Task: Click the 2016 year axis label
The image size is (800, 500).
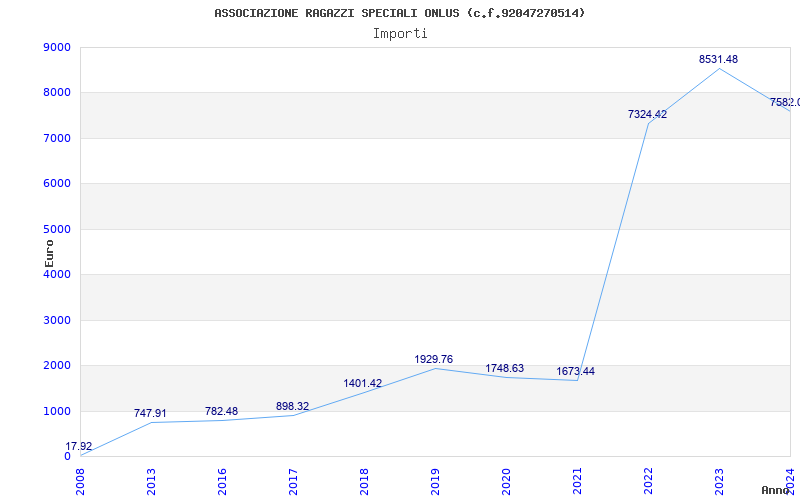Action: 222,480
